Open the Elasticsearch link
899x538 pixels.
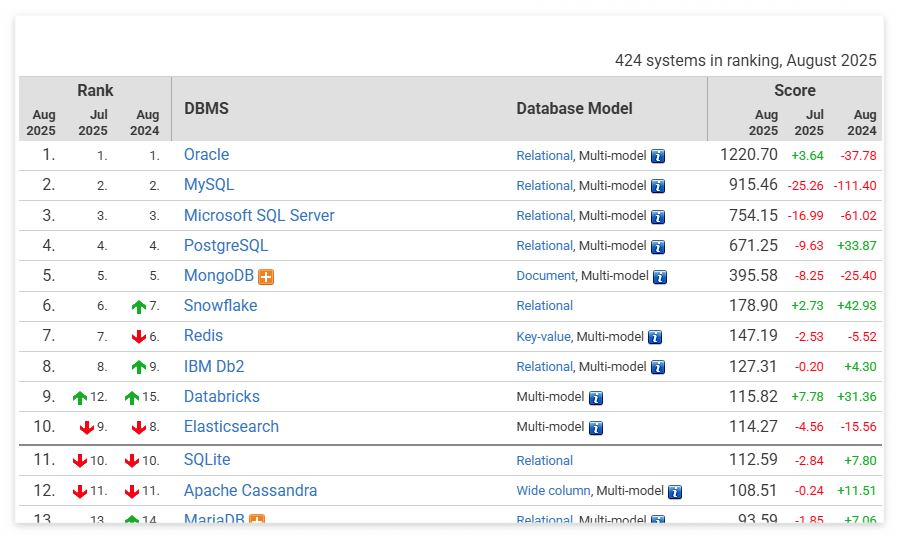232,427
